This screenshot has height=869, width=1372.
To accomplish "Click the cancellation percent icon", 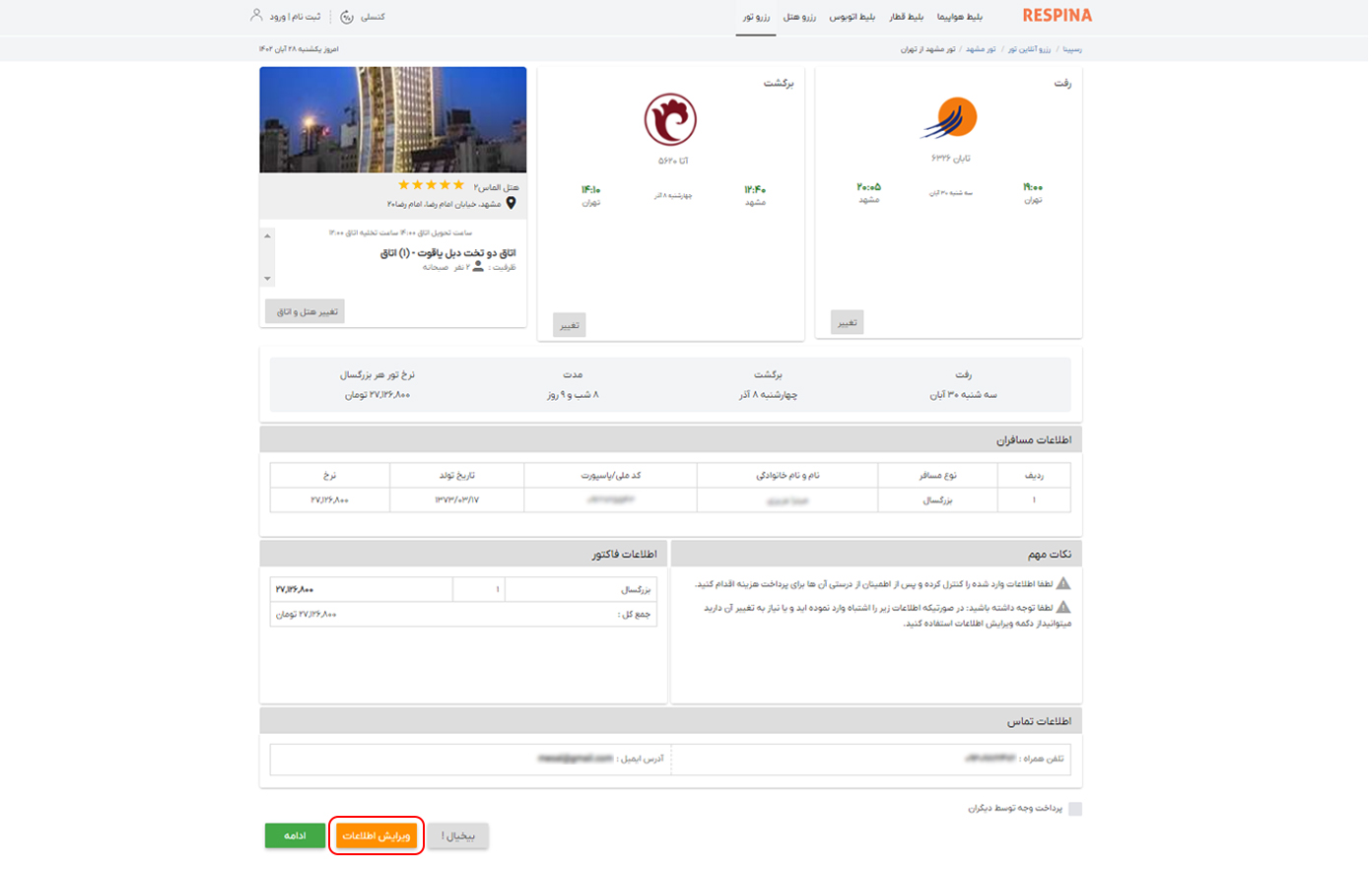I will click(x=347, y=17).
